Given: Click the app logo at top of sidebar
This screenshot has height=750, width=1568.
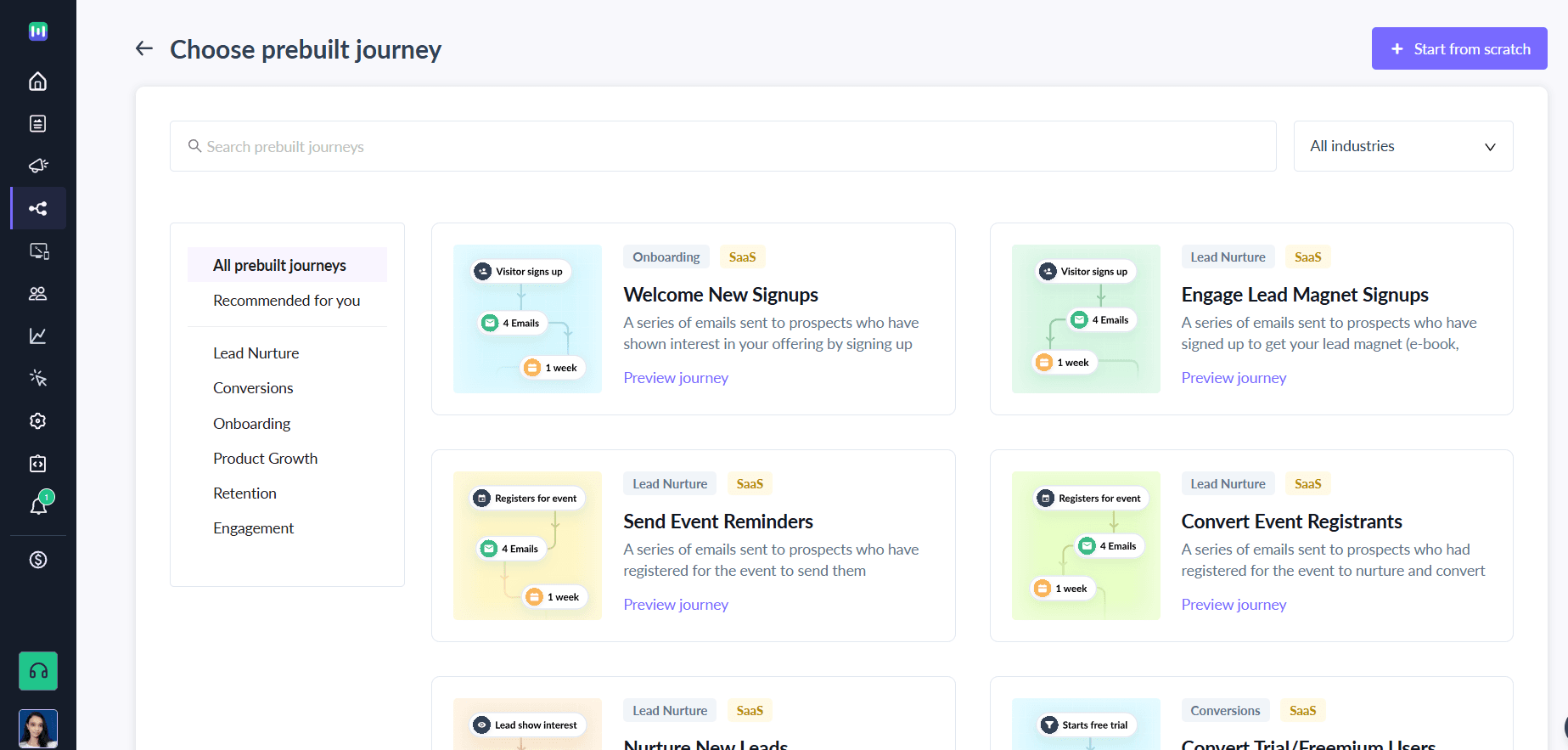Looking at the screenshot, I should 37,31.
